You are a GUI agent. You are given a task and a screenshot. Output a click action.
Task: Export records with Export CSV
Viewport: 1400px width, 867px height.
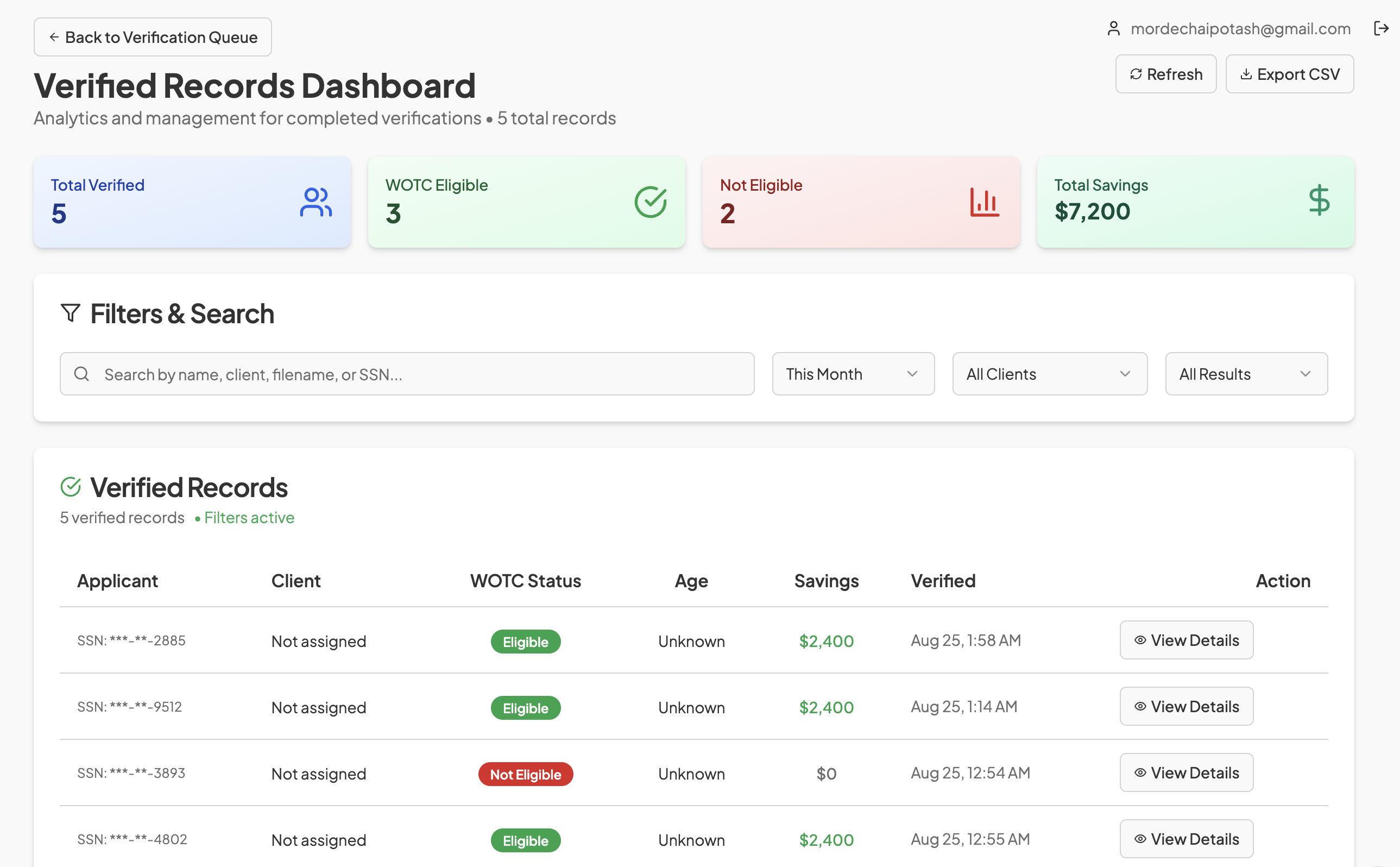click(x=1289, y=74)
